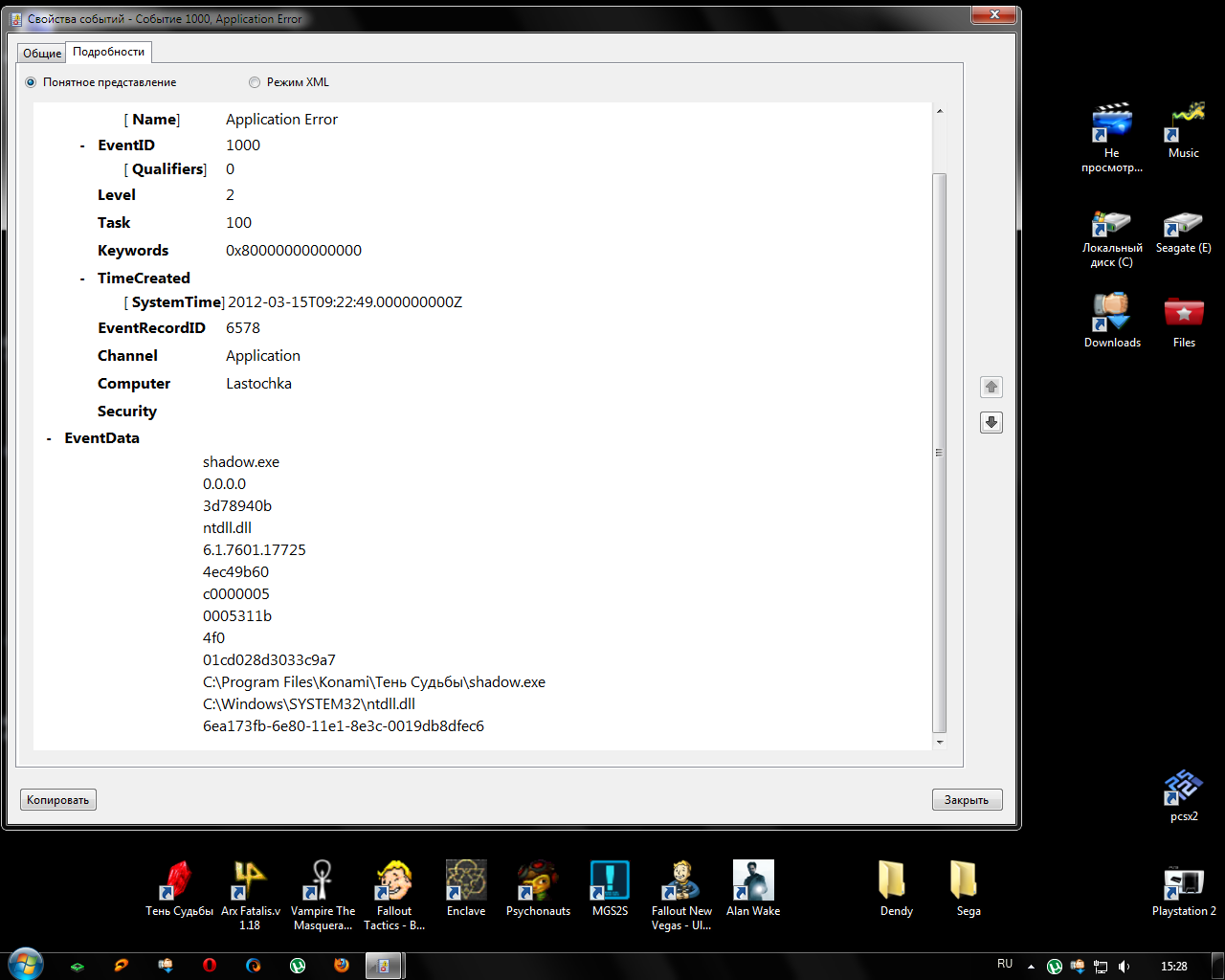Click the value '01cd028d3033c9a7'
Viewport: 1225px width, 980px height.
click(x=269, y=660)
